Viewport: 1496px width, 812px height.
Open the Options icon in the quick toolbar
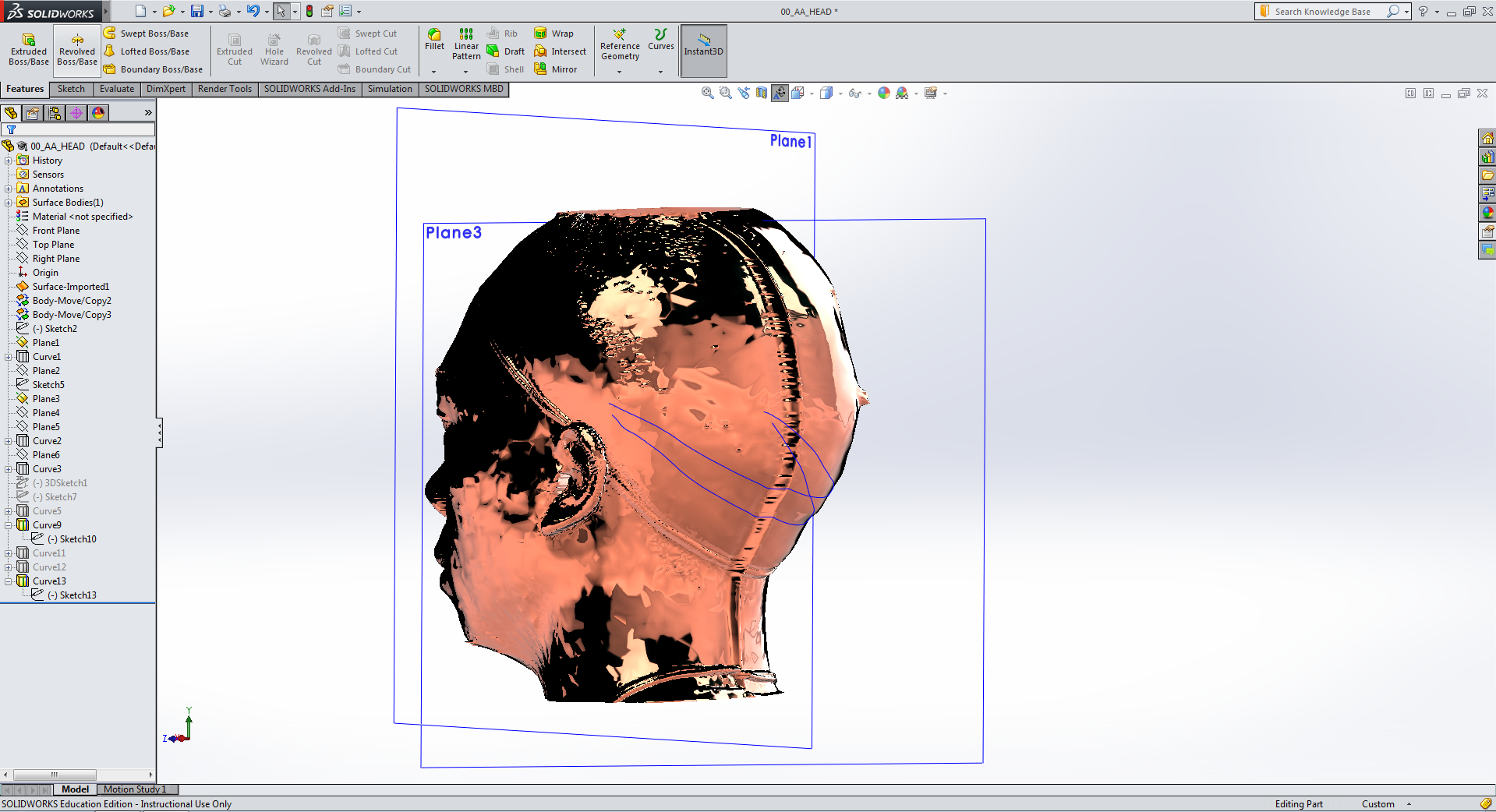(x=345, y=11)
